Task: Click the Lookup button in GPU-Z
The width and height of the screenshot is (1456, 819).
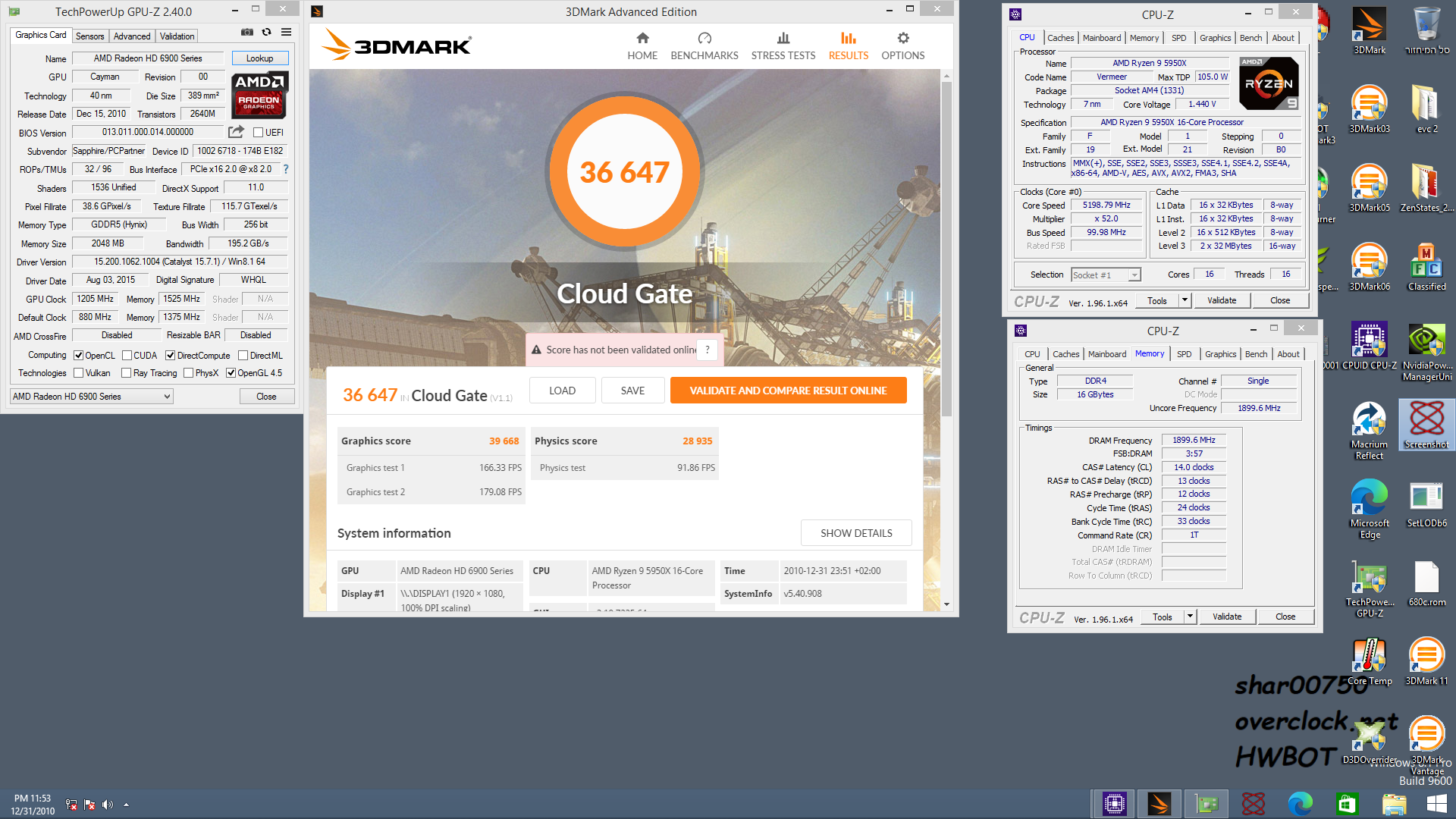Action: [x=259, y=58]
